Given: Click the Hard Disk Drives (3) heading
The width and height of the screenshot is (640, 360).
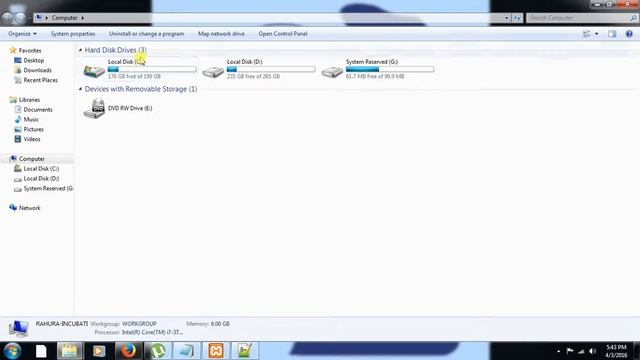Looking at the screenshot, I should [x=116, y=50].
